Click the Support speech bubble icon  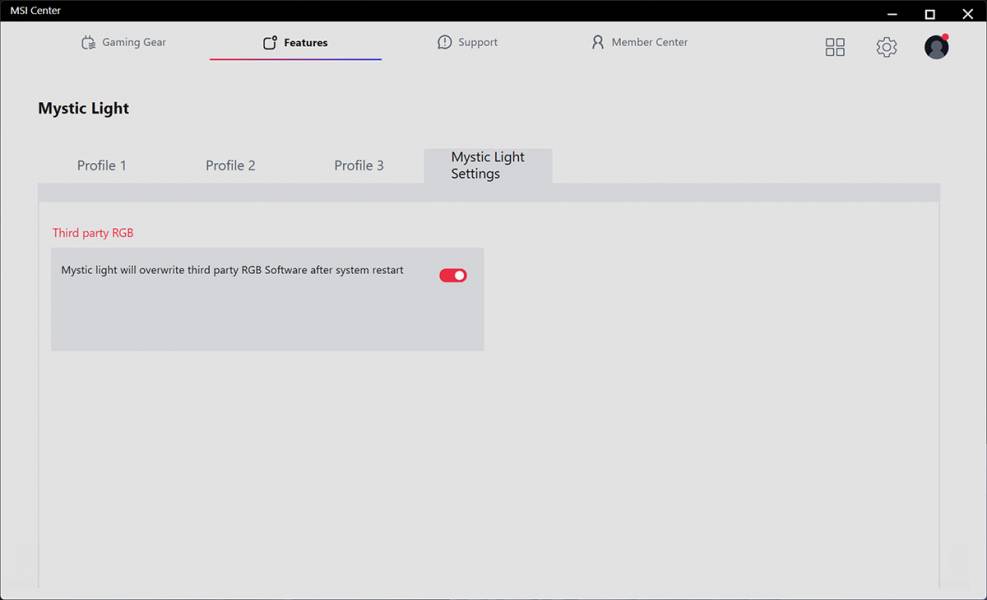(445, 43)
